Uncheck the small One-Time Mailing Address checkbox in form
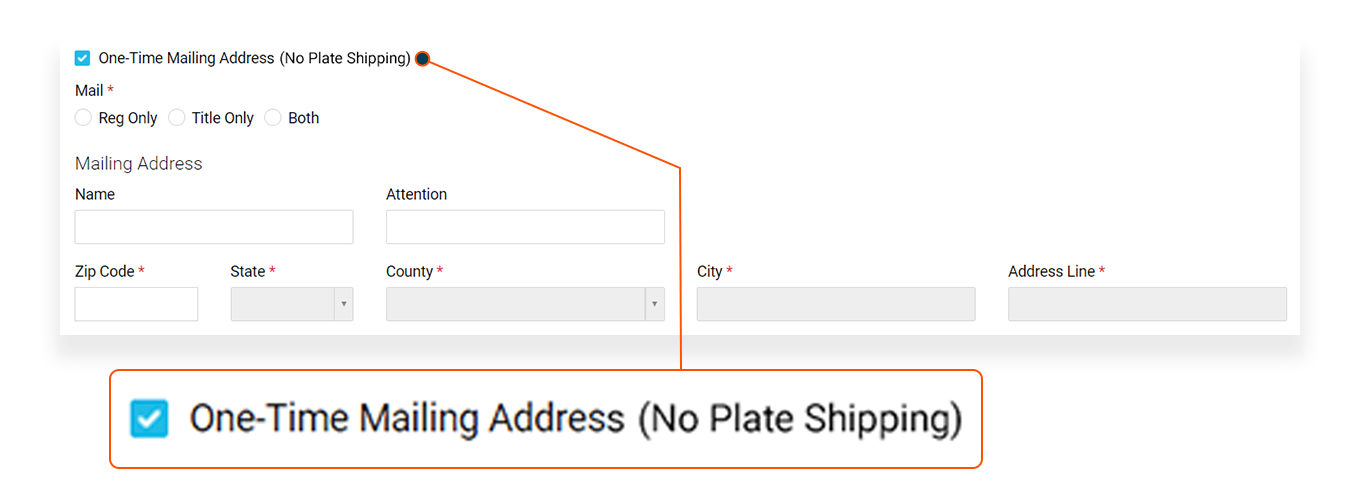The width and height of the screenshot is (1360, 503). point(83,59)
